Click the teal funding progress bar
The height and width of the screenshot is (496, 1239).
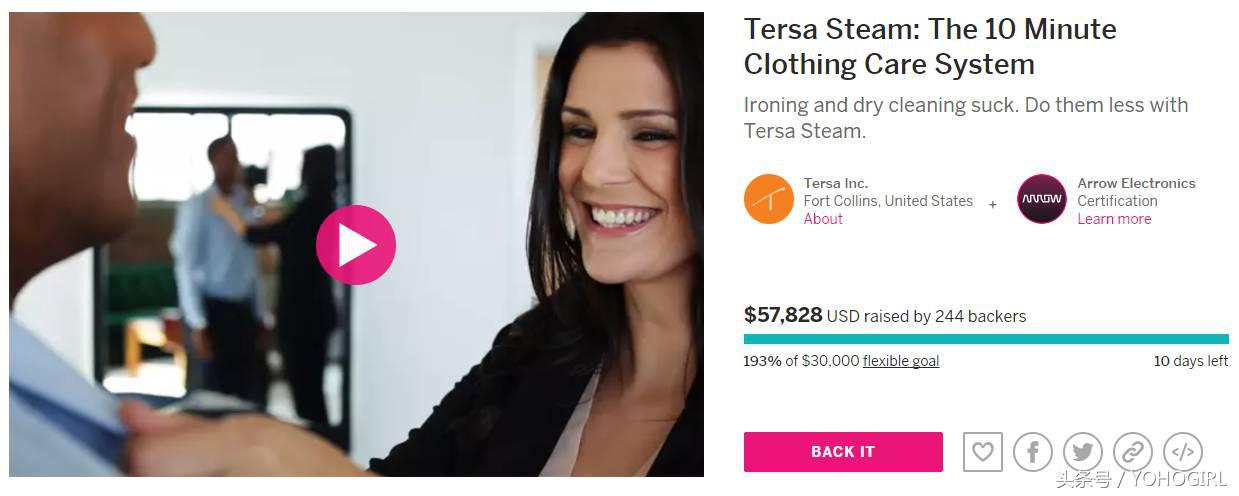(985, 340)
